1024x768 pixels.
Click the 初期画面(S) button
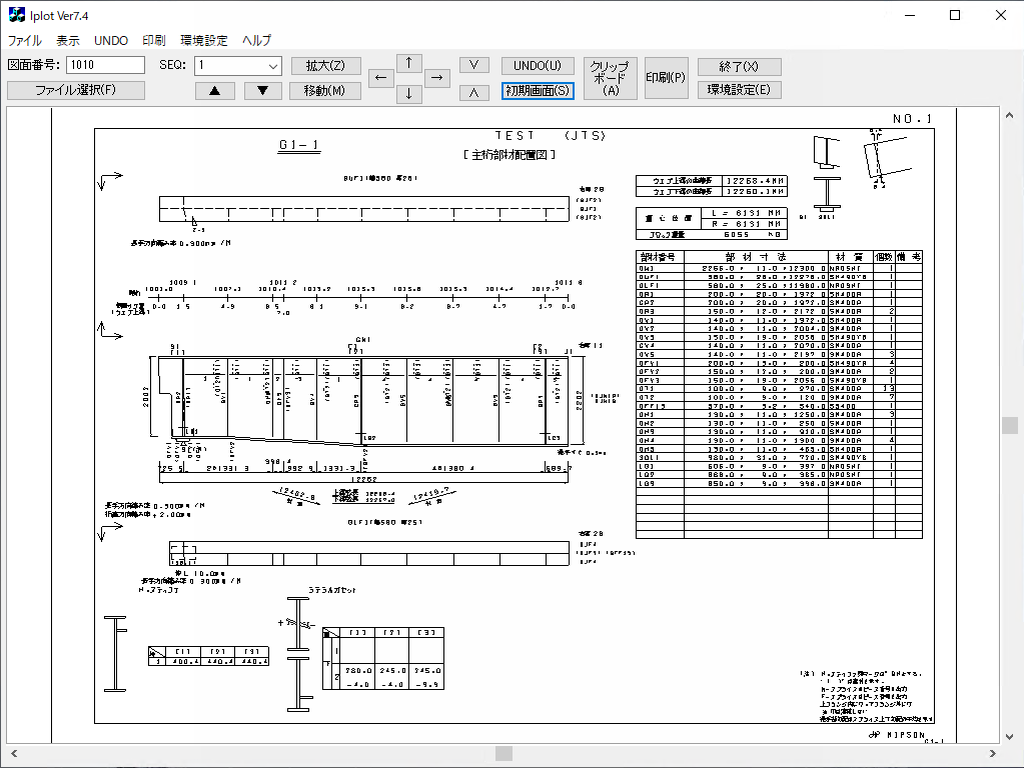click(x=538, y=91)
